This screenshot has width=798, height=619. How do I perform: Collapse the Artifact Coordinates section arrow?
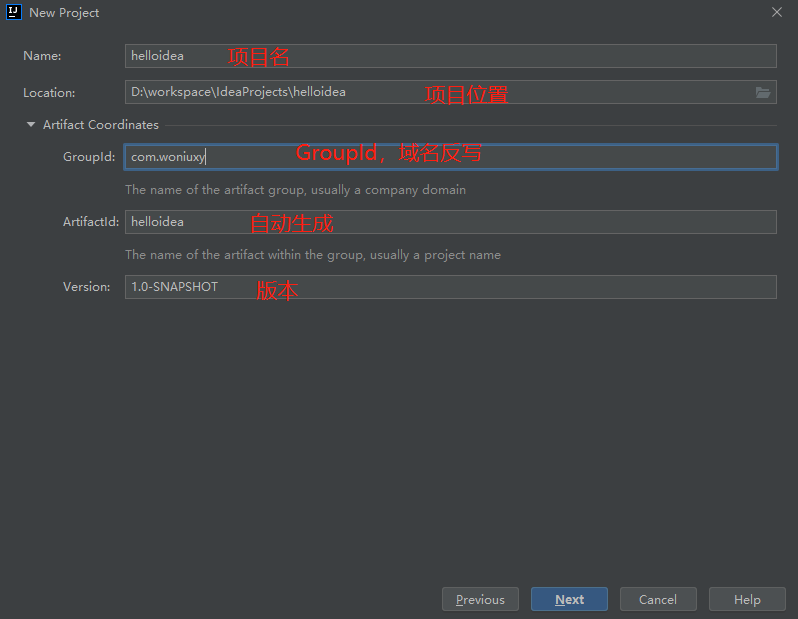pos(31,125)
